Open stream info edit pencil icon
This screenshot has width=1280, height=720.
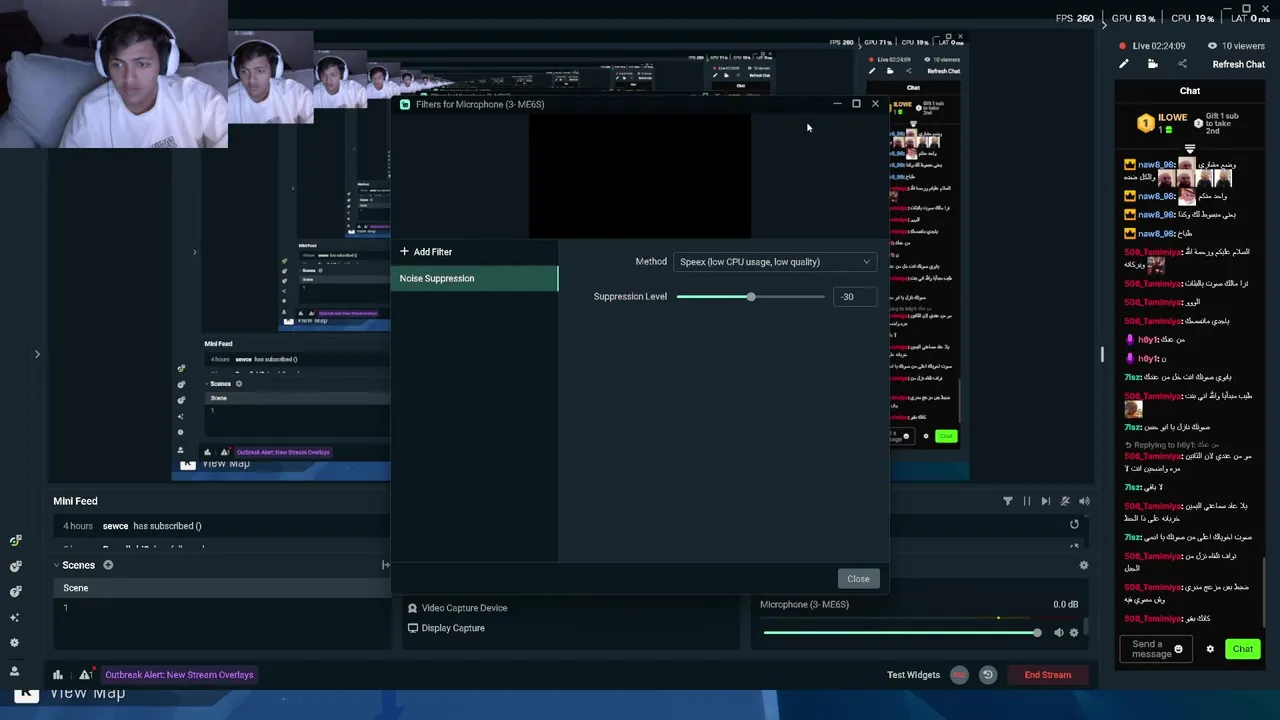[1123, 64]
